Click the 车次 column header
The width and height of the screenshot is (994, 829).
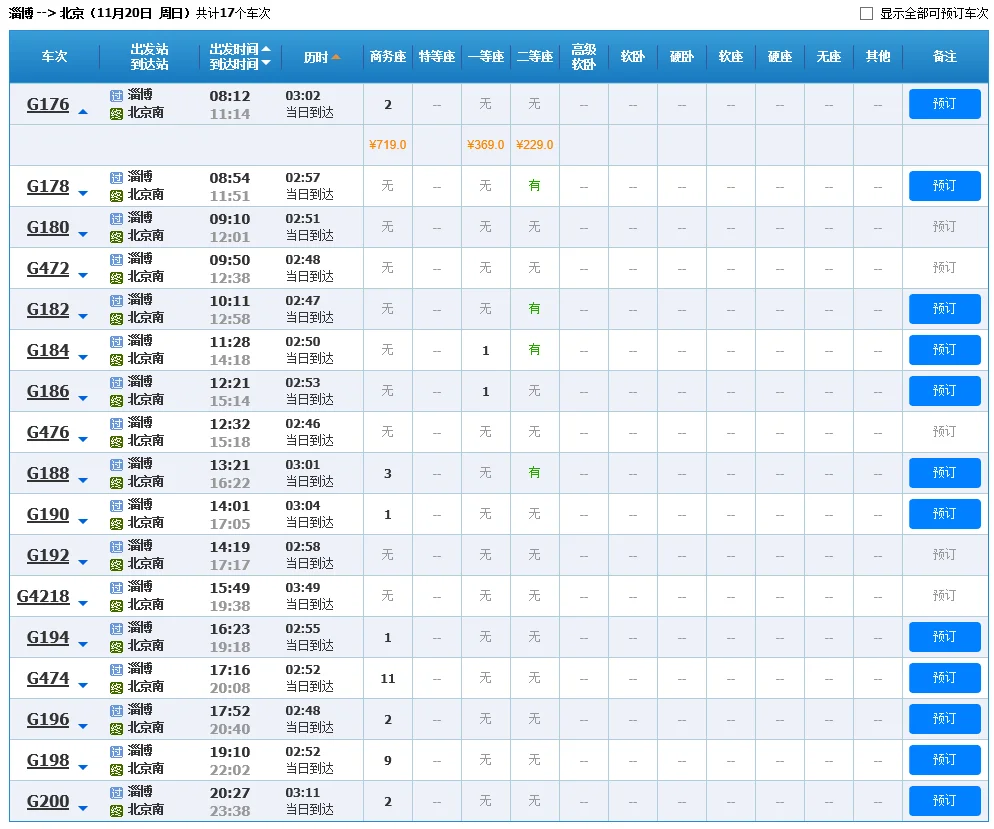pyautogui.click(x=54, y=57)
